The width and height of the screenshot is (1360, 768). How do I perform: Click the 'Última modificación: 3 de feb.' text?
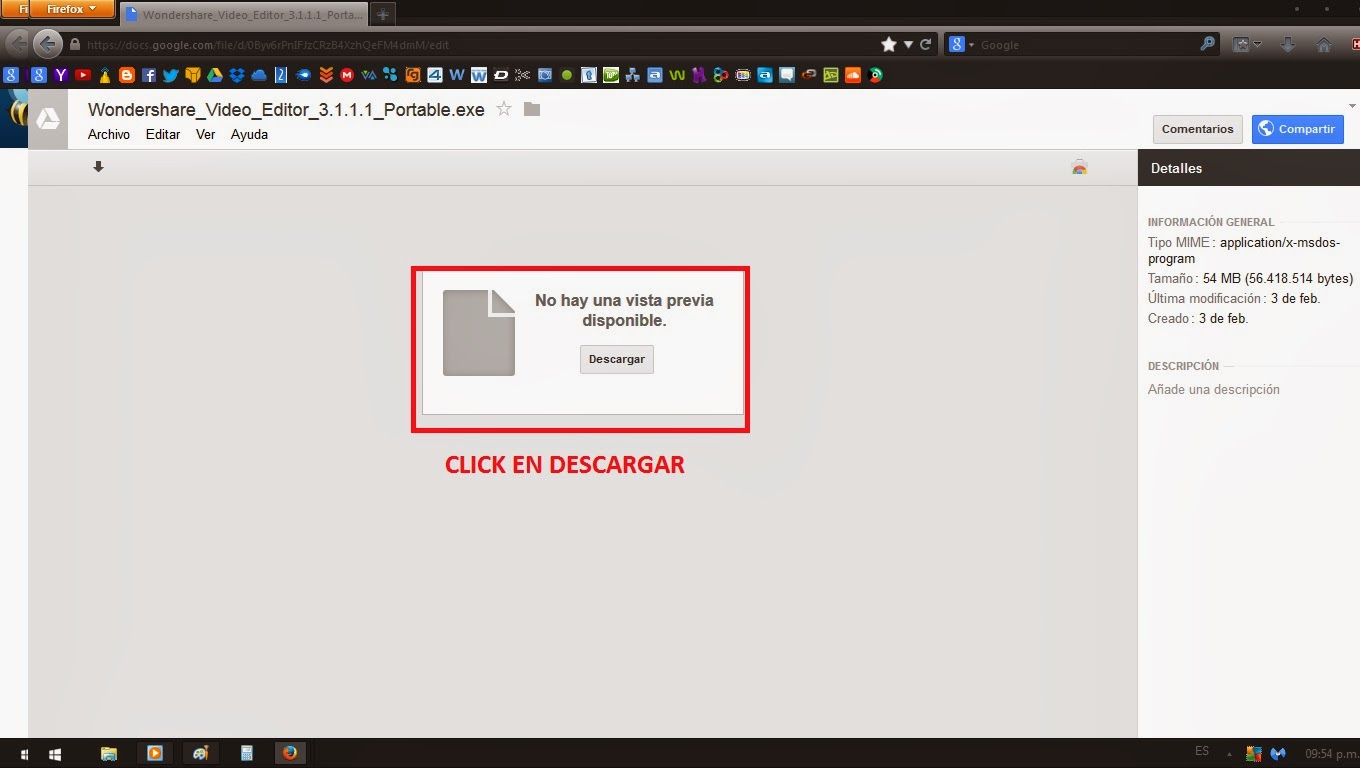1234,299
